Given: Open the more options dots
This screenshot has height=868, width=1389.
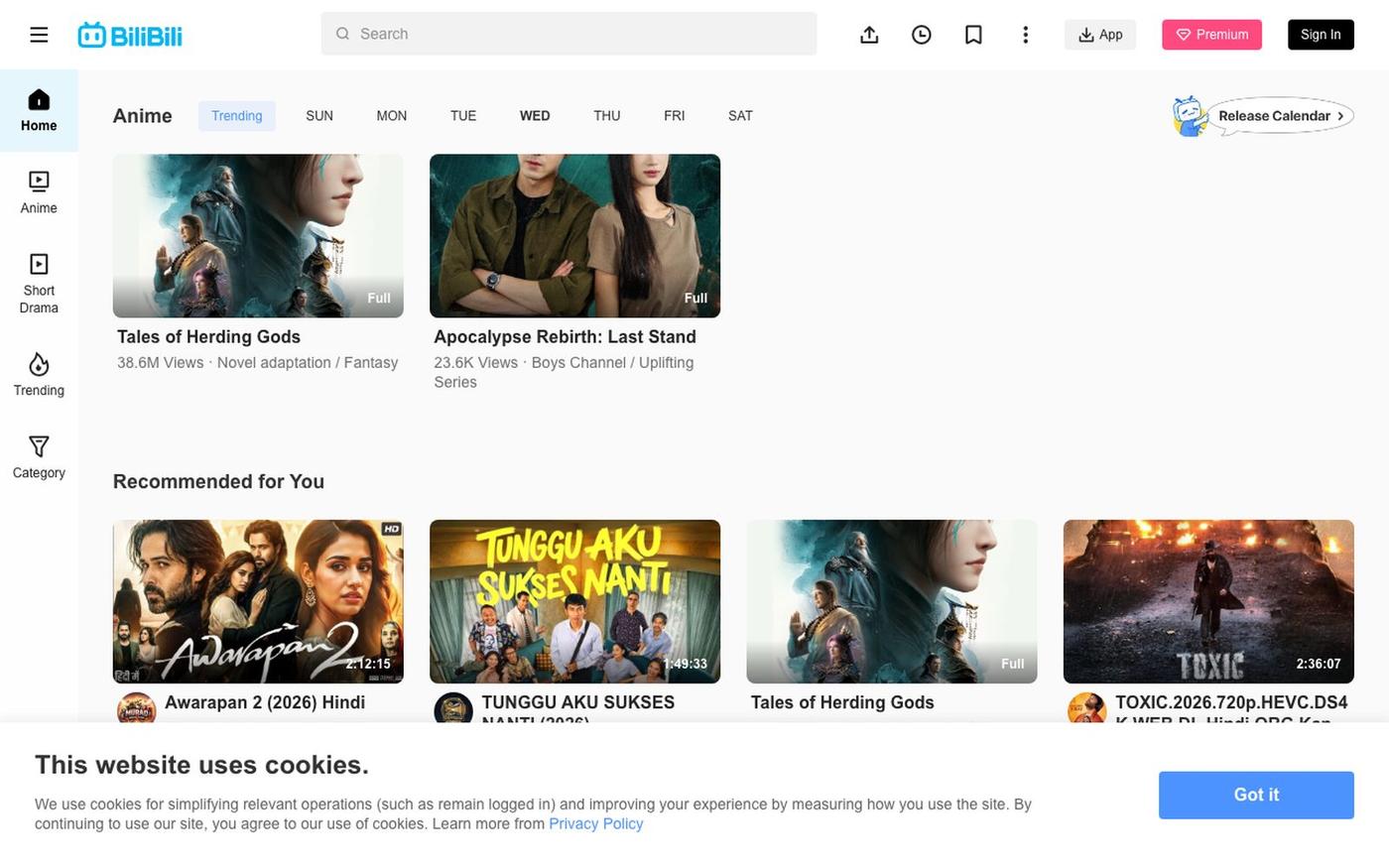Looking at the screenshot, I should [1025, 35].
